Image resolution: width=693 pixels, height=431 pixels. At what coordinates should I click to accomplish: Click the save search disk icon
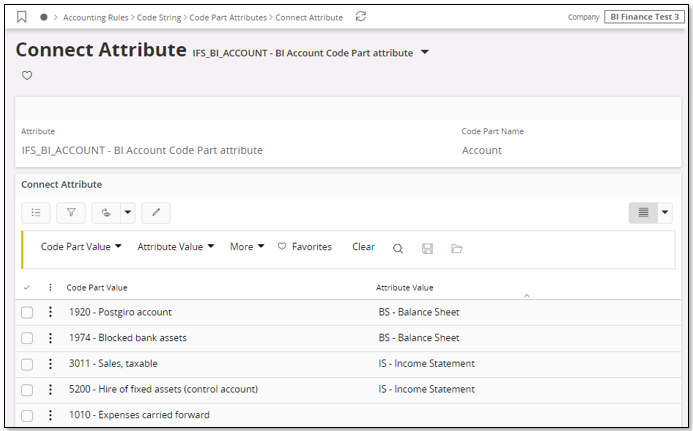click(x=427, y=248)
